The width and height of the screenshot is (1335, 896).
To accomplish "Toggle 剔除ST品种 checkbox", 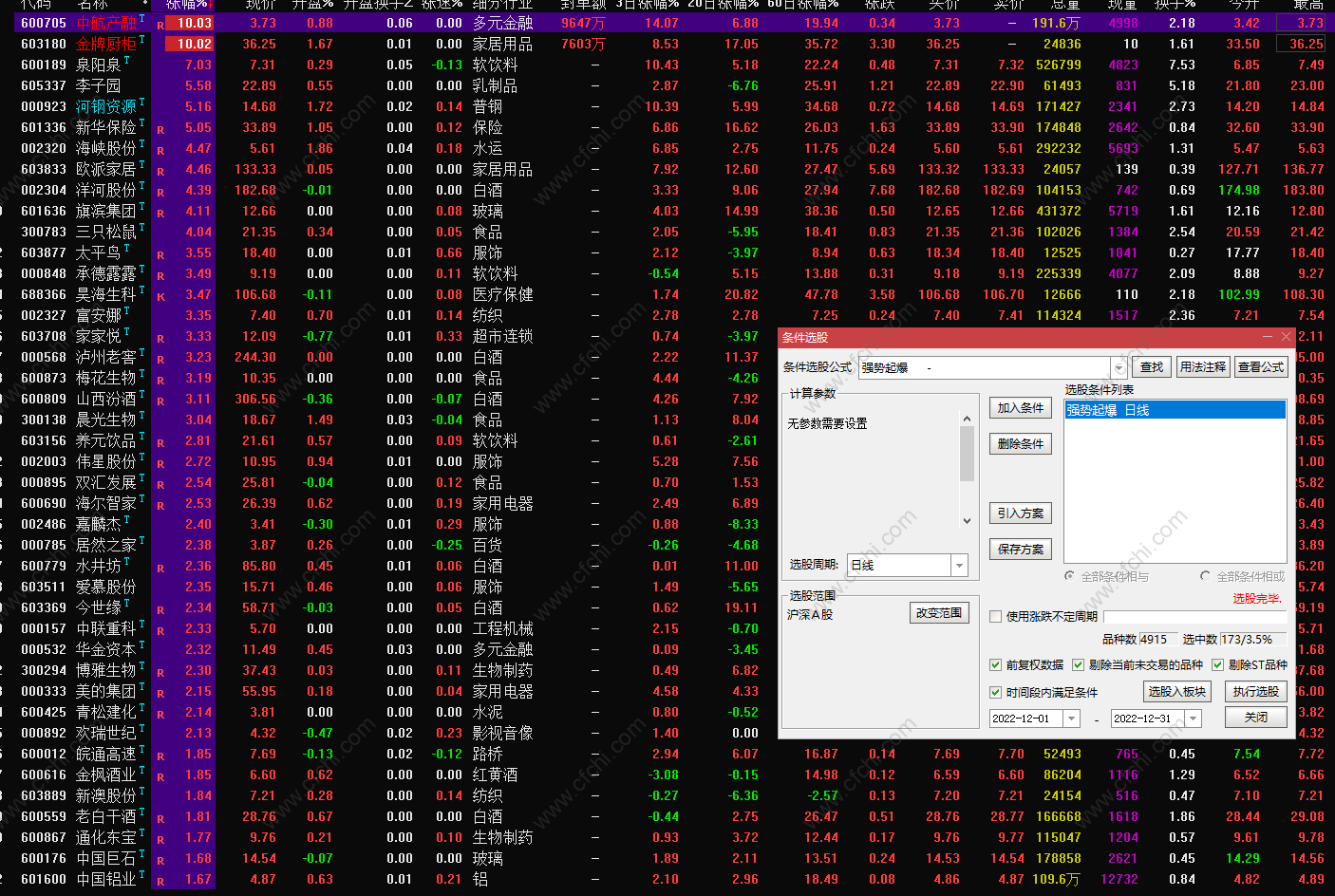I will (x=1217, y=664).
